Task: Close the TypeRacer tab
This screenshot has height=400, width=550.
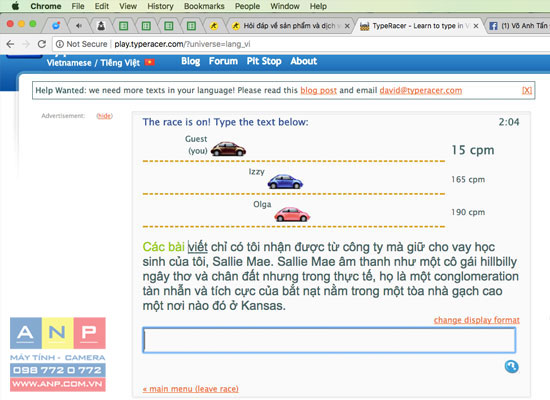Action: click(476, 26)
